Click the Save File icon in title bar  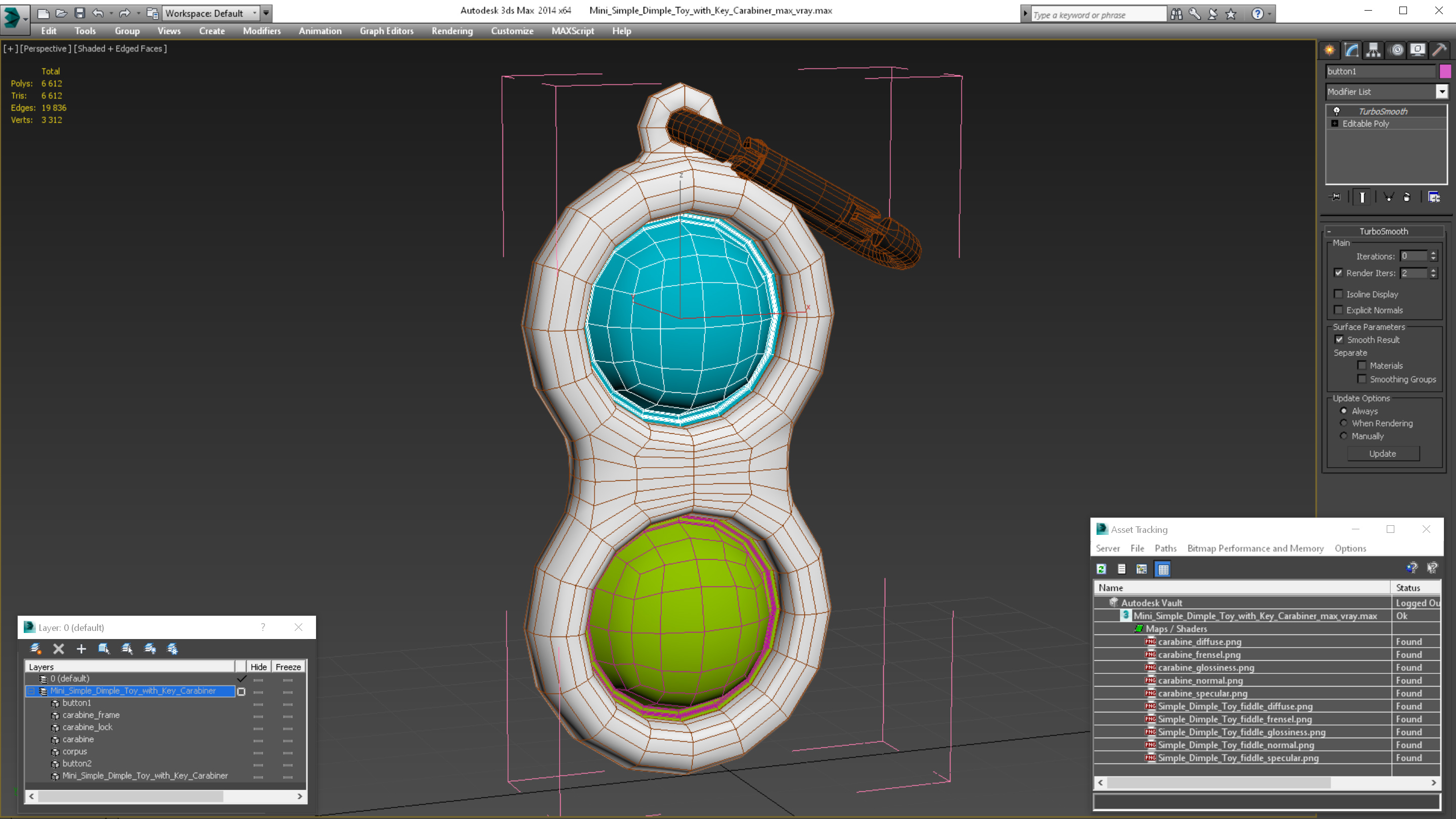(x=80, y=13)
